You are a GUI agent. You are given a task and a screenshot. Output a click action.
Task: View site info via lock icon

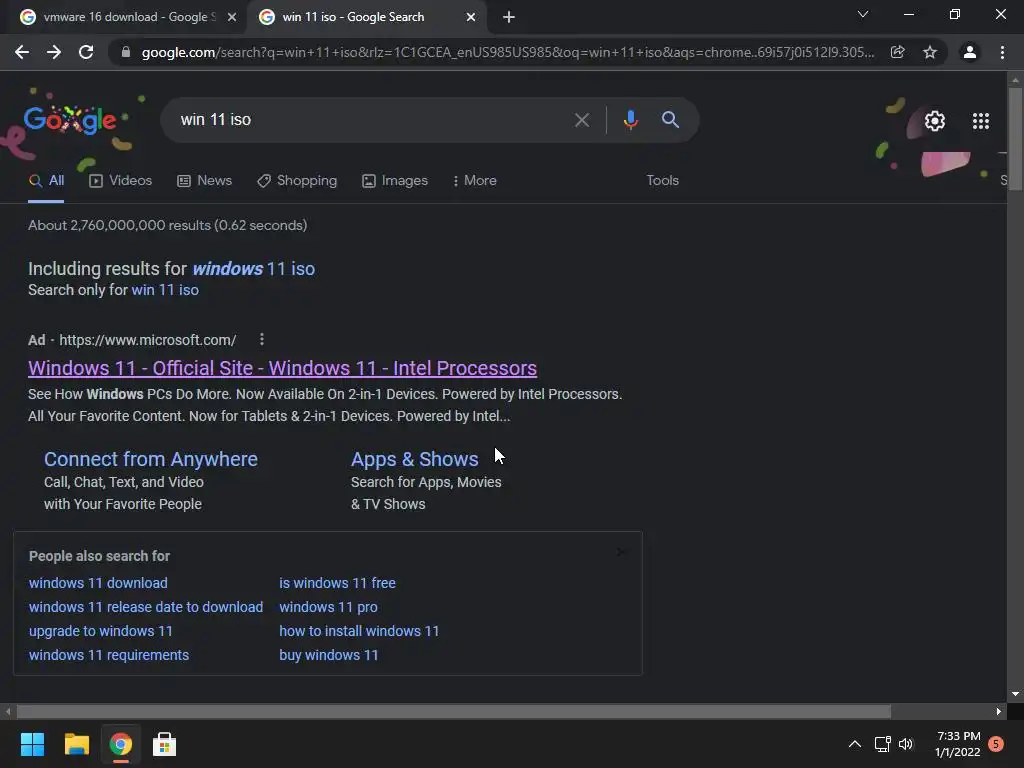click(126, 52)
